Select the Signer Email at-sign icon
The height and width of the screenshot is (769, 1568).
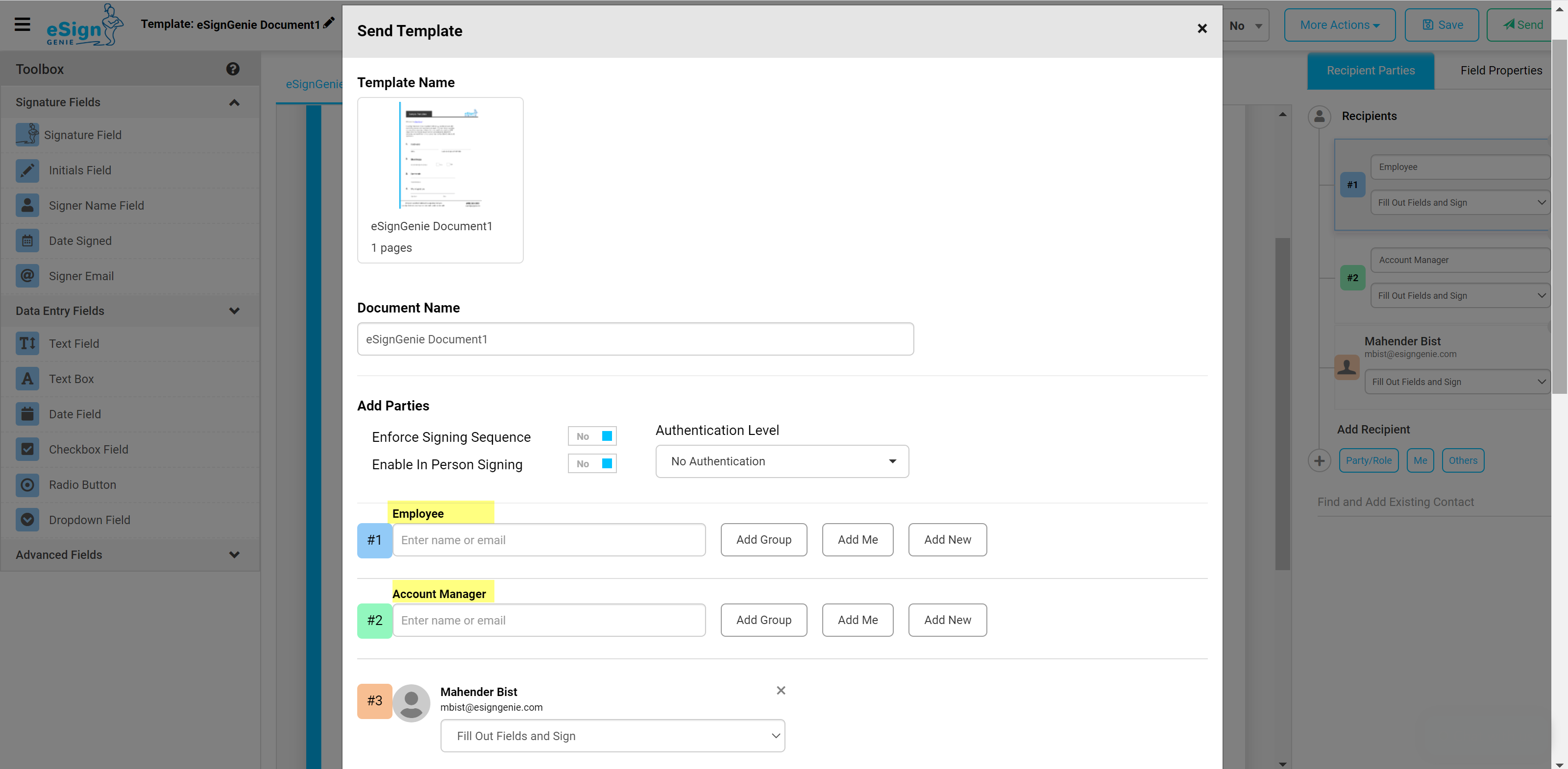(x=27, y=276)
